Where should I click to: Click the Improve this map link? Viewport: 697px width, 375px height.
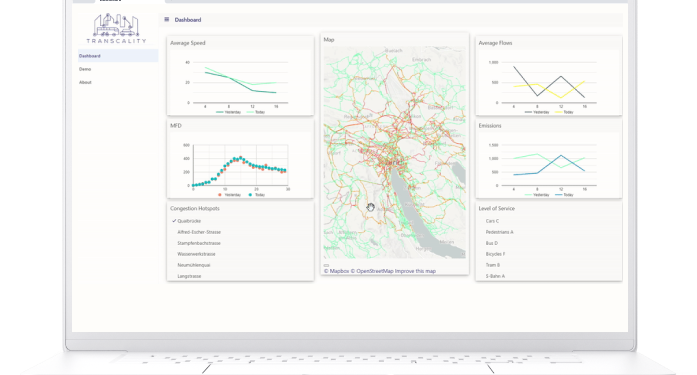[415, 271]
